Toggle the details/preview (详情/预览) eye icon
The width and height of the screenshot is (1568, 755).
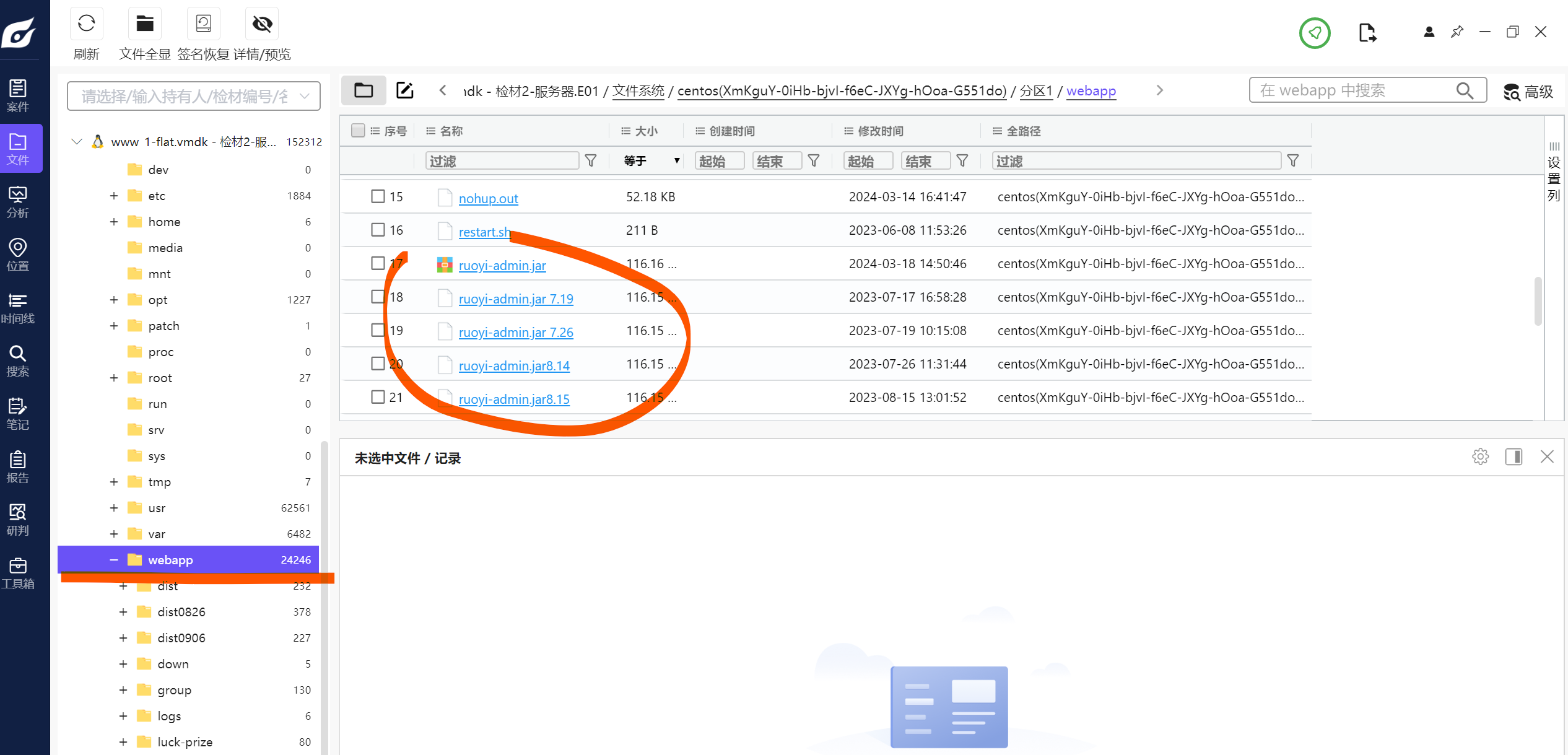262,24
